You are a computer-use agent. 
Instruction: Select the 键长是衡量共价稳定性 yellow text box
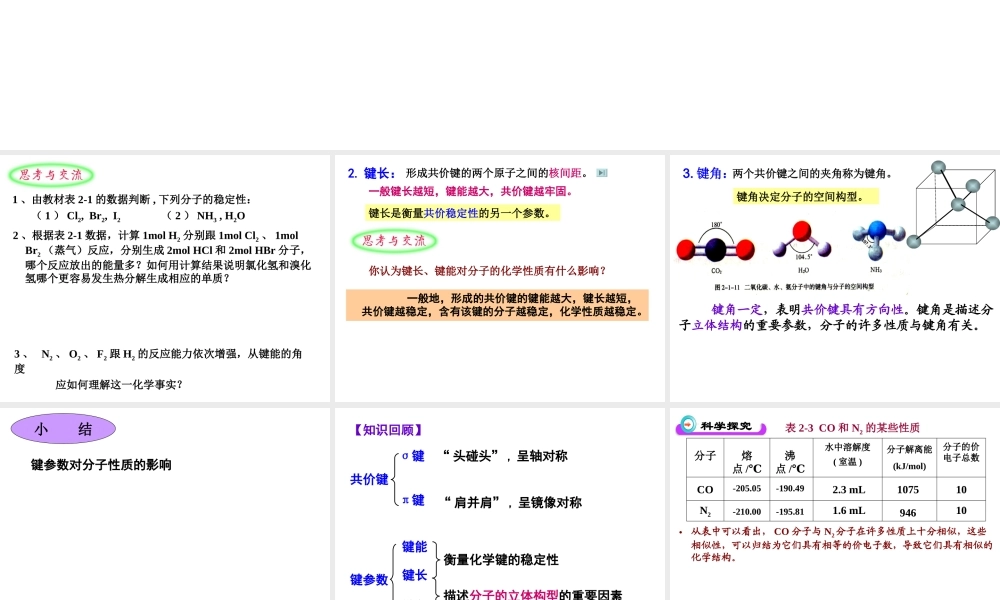point(459,213)
